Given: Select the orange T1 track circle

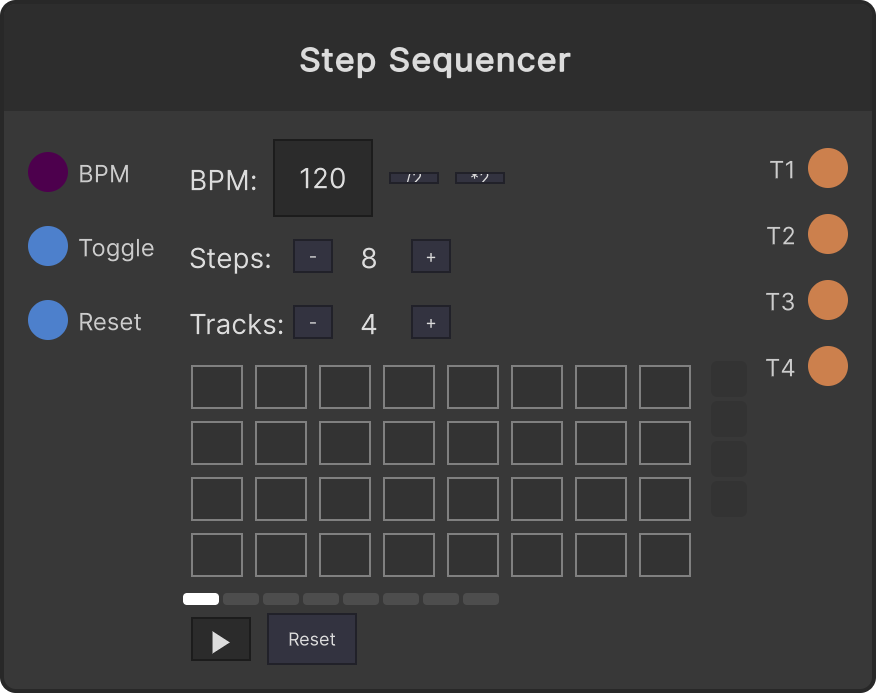Looking at the screenshot, I should (828, 168).
